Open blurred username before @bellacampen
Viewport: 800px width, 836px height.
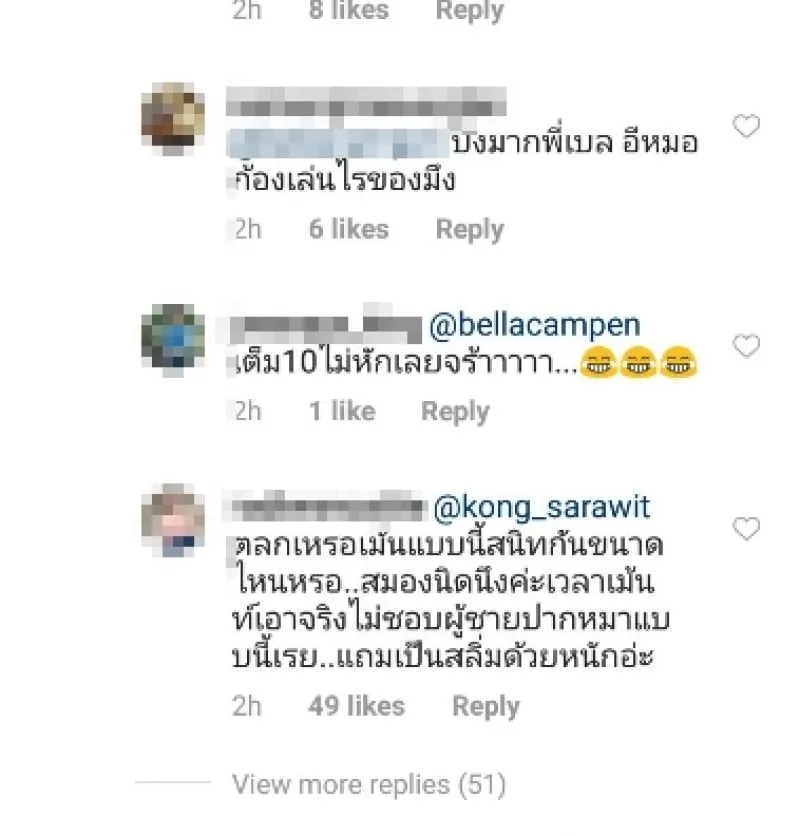click(x=326, y=325)
